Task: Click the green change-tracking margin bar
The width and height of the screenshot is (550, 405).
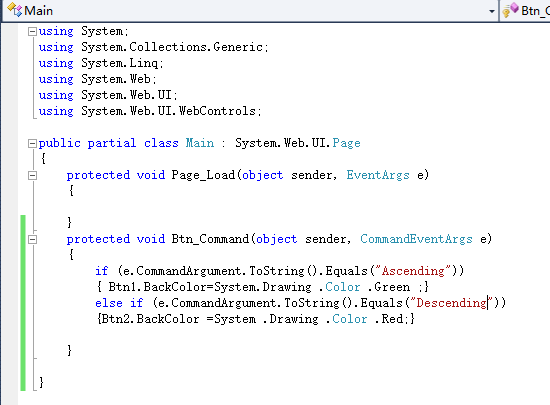Action: pos(23,303)
